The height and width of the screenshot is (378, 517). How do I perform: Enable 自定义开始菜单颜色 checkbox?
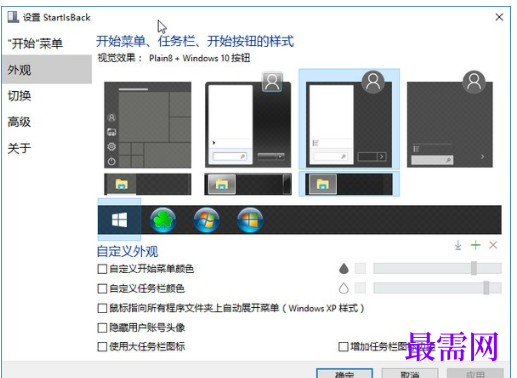[x=102, y=269]
